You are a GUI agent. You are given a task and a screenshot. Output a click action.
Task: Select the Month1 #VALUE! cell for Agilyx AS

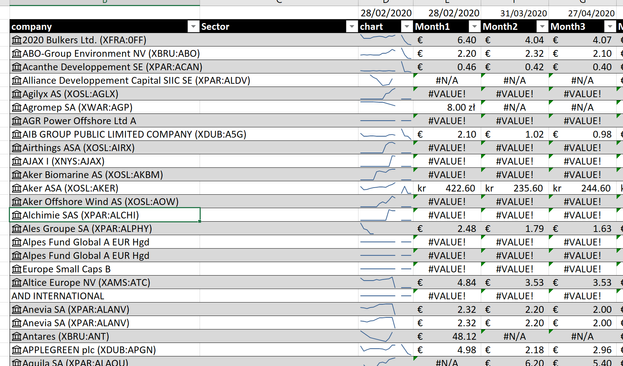447,94
